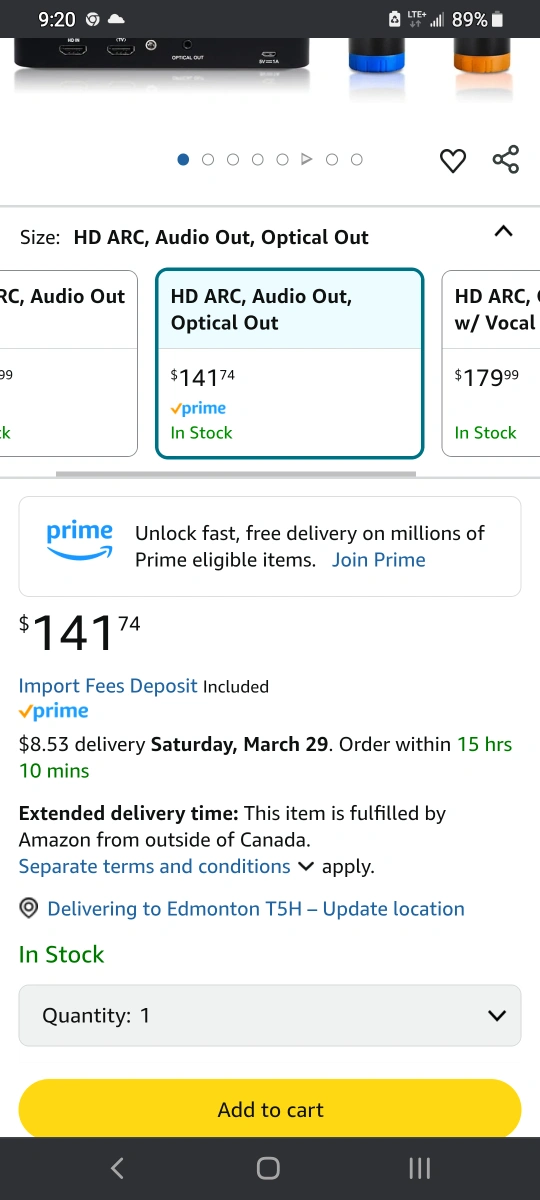This screenshot has height=1200, width=540.
Task: Tap the size options horizontal scrollbar
Action: click(236, 474)
